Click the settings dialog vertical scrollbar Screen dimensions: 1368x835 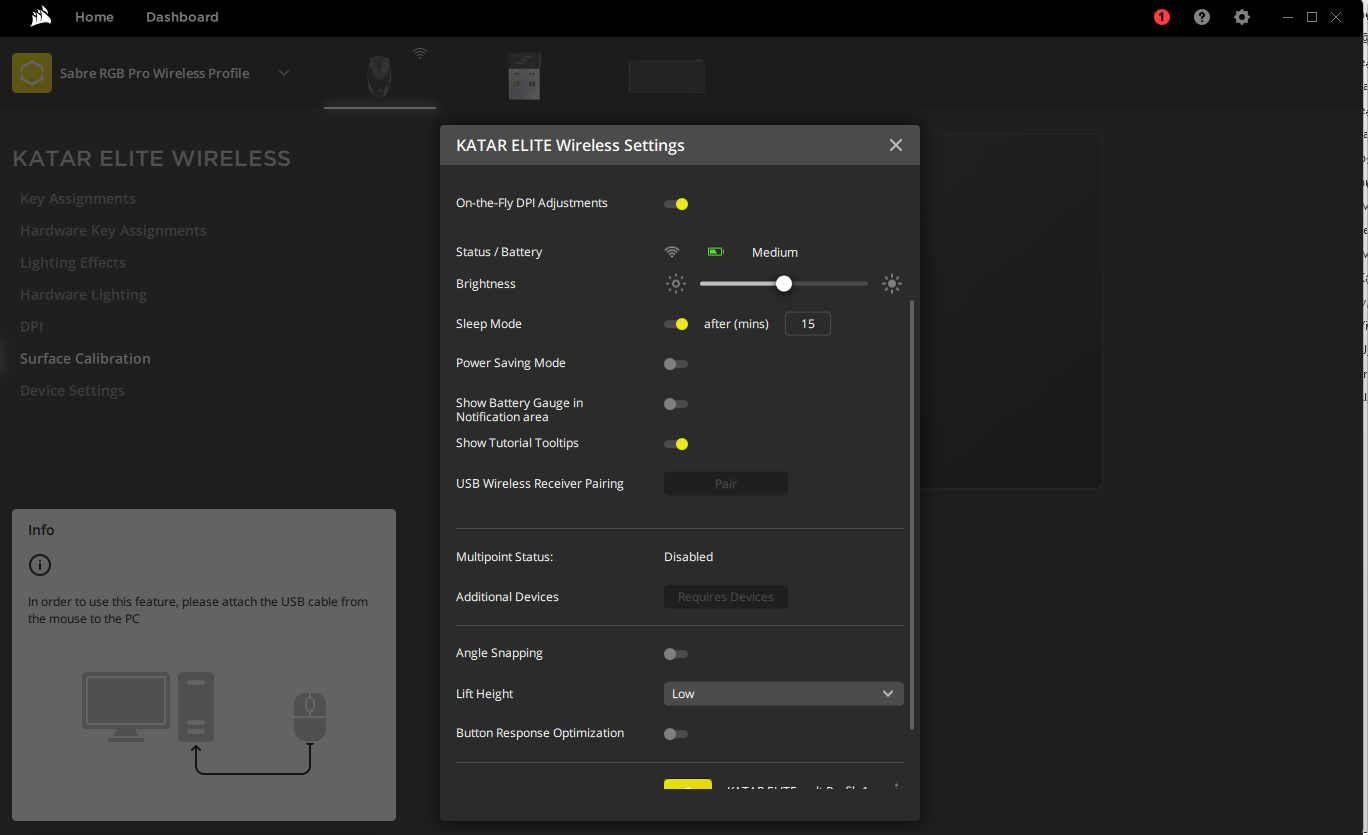point(912,514)
